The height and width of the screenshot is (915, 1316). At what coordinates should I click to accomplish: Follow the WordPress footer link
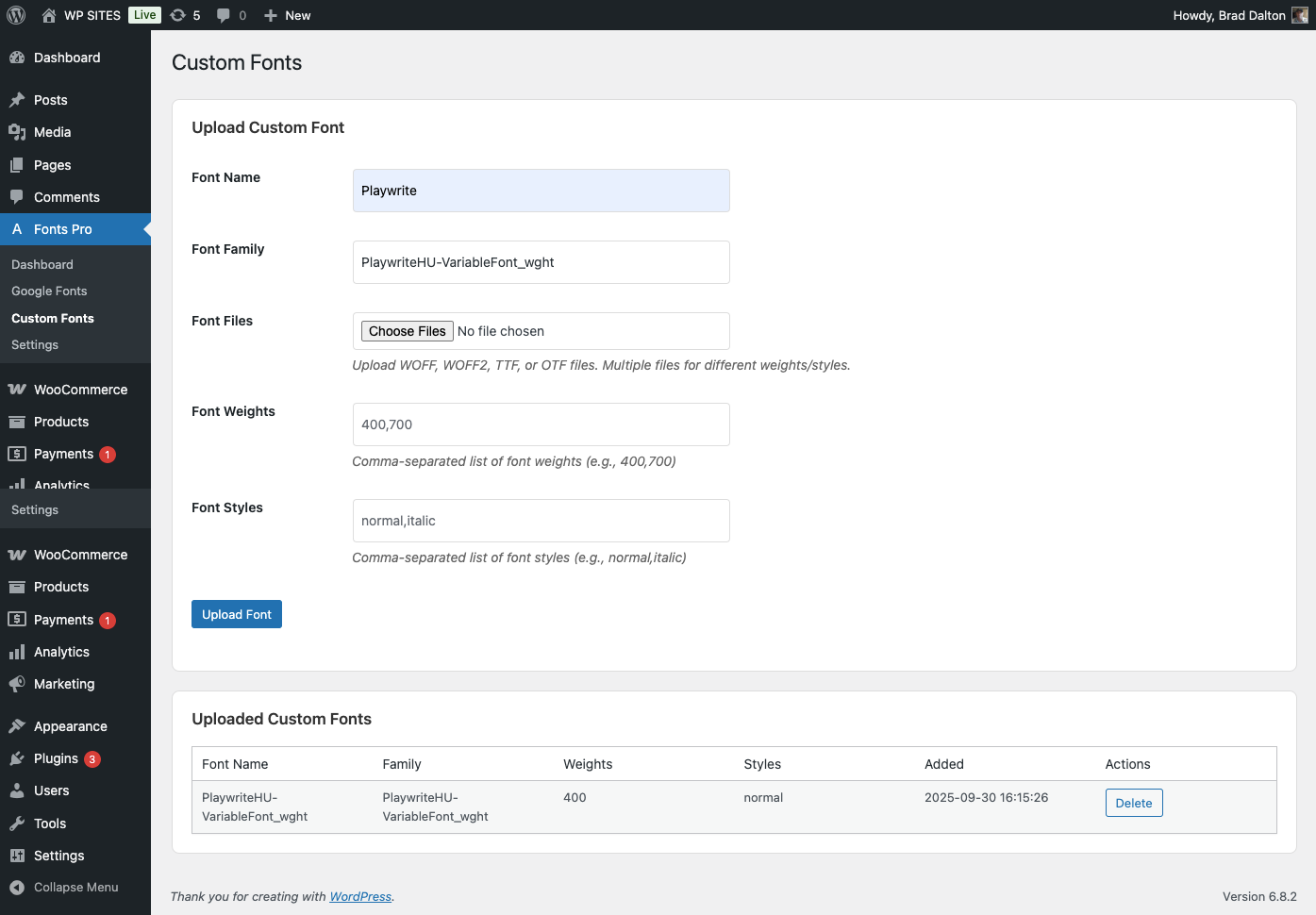click(x=360, y=897)
